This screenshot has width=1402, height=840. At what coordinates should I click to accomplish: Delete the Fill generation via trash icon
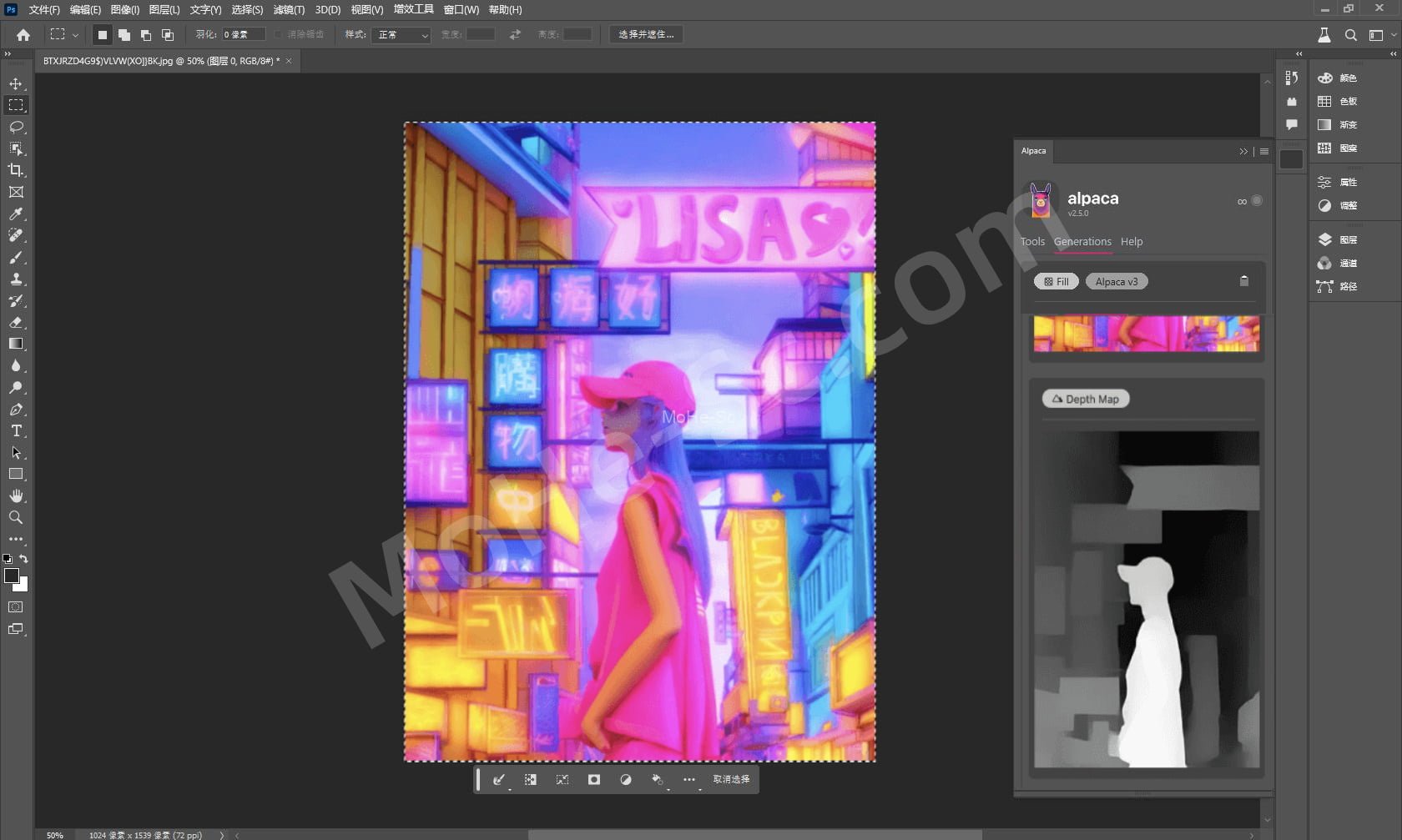pyautogui.click(x=1243, y=281)
